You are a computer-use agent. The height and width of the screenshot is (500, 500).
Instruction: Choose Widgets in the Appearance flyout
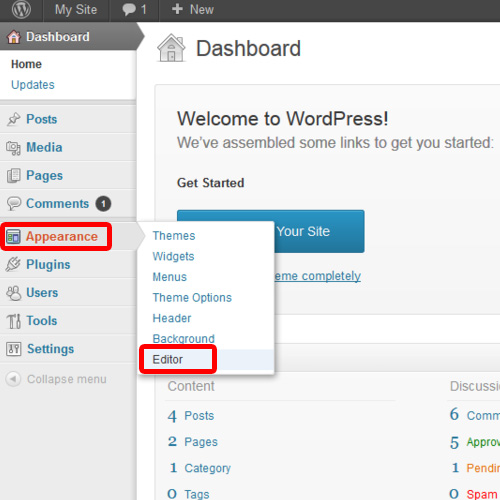point(173,256)
